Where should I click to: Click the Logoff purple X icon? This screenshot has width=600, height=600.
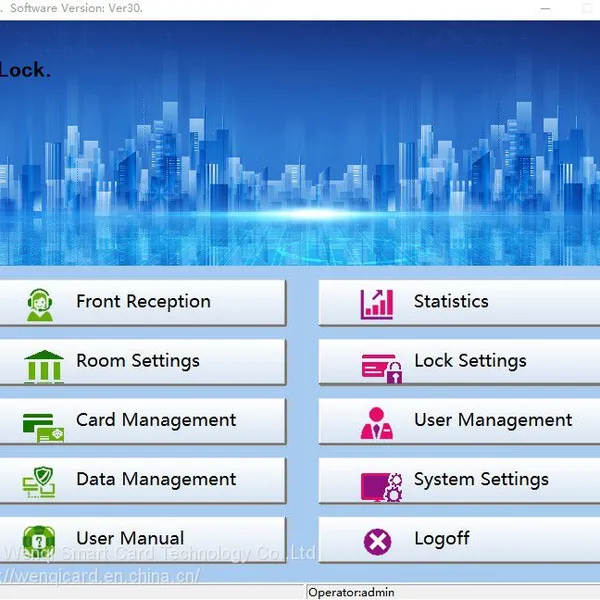(x=377, y=541)
